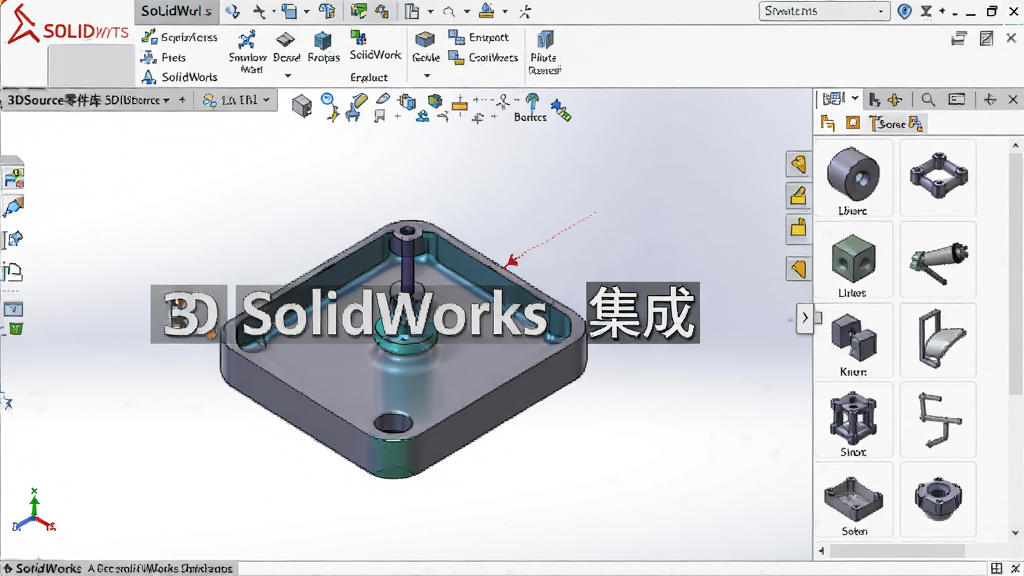Click the task pane scrollbar down arrow
1024x576 pixels.
(x=1015, y=534)
